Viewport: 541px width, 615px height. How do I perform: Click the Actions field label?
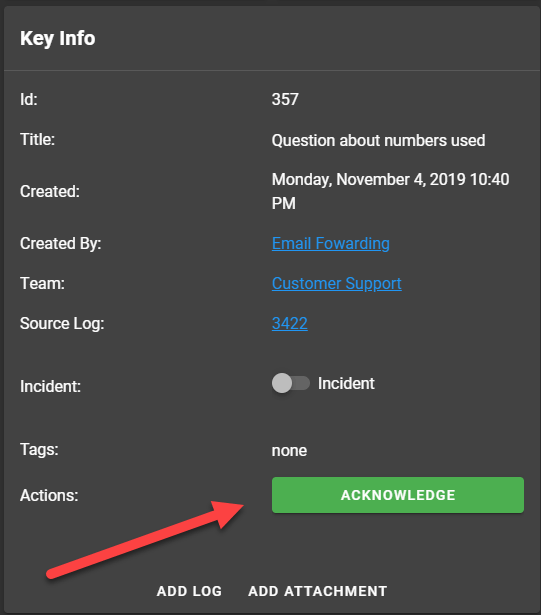49,495
